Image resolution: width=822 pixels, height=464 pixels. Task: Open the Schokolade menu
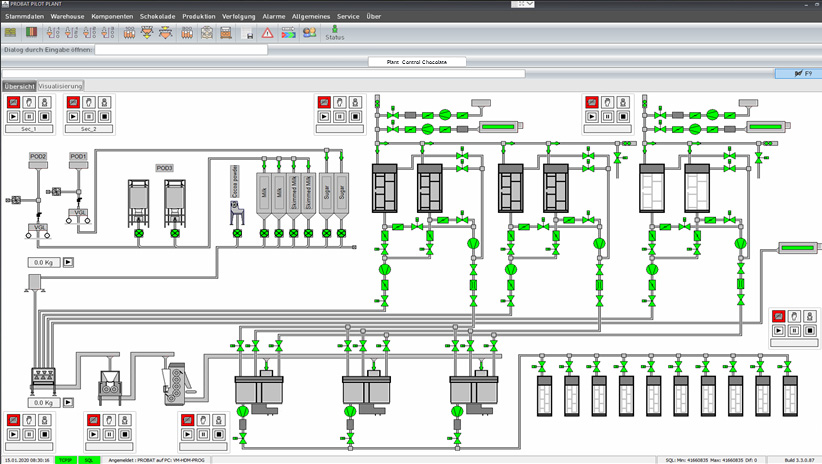pos(157,17)
